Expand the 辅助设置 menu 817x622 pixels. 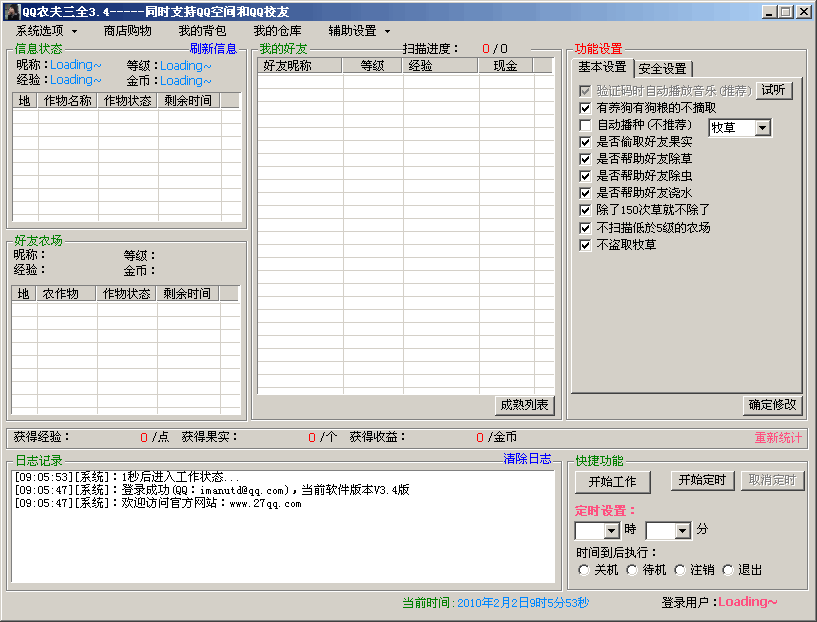pyautogui.click(x=359, y=31)
